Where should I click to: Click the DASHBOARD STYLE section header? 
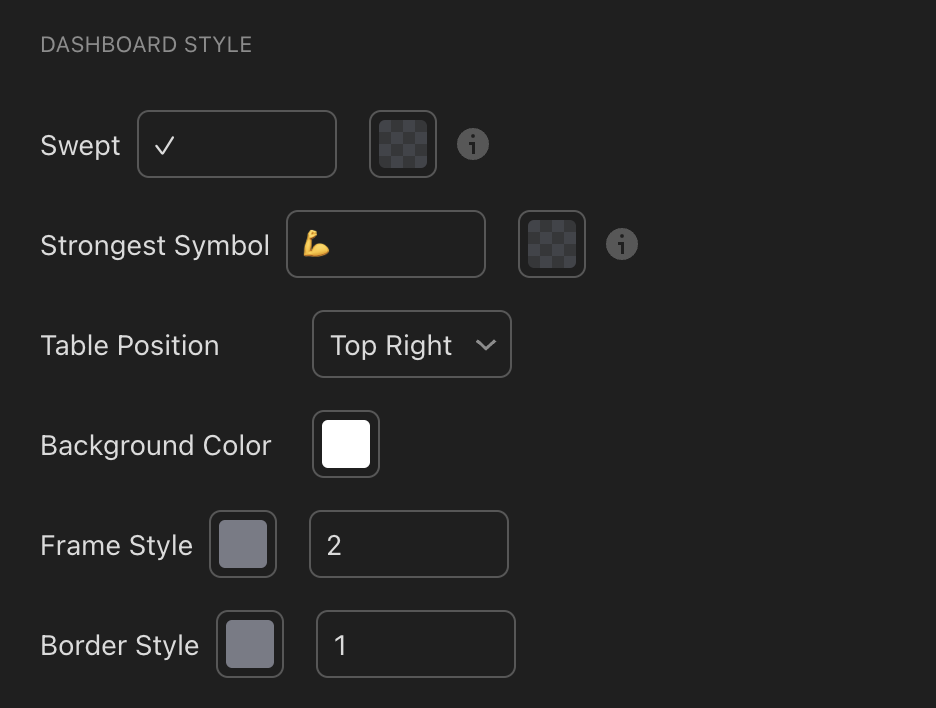pos(146,45)
